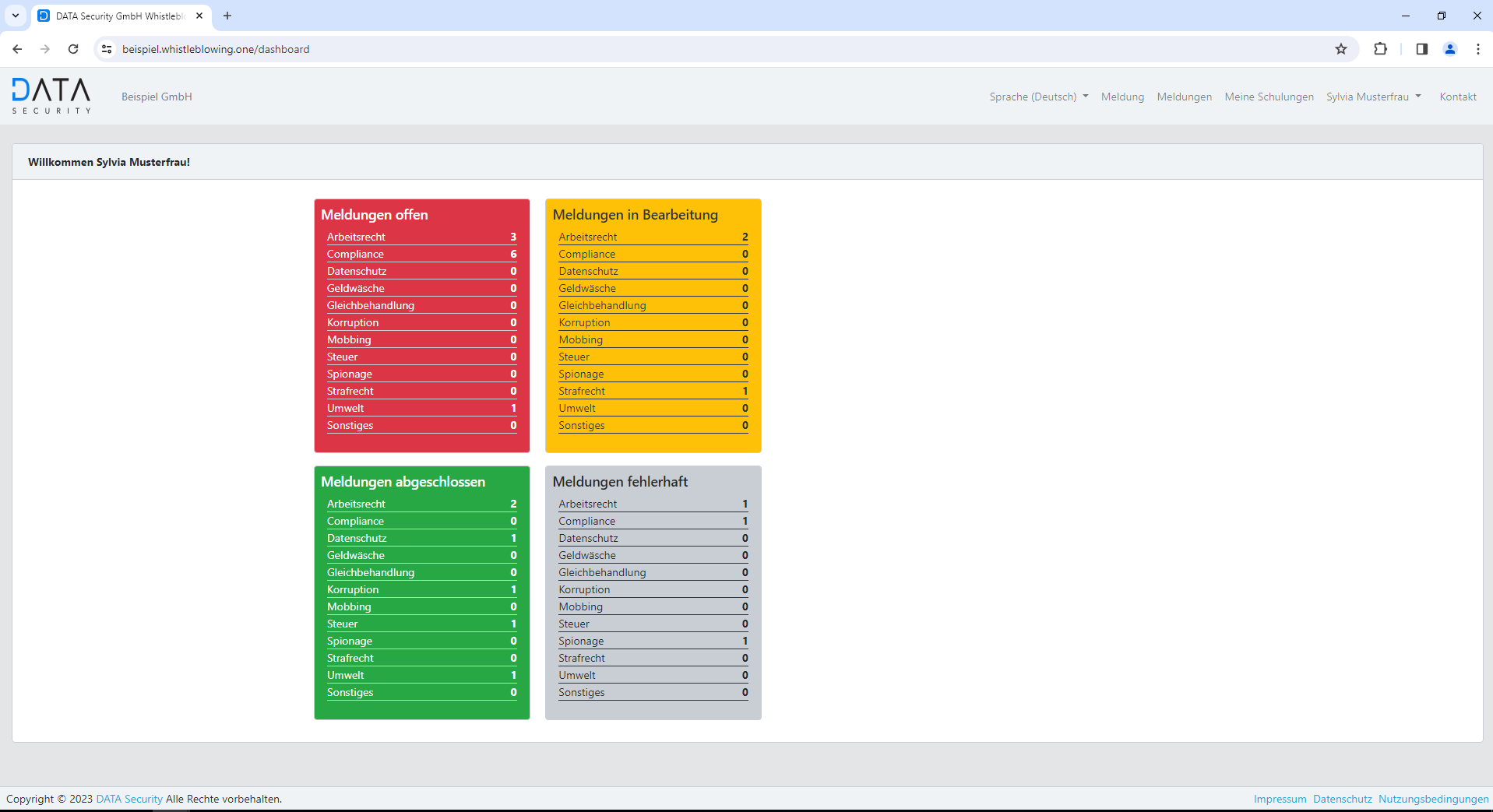Image resolution: width=1493 pixels, height=812 pixels.
Task: Expand the Sprache (Deutsch) dropdown
Action: pos(1038,97)
